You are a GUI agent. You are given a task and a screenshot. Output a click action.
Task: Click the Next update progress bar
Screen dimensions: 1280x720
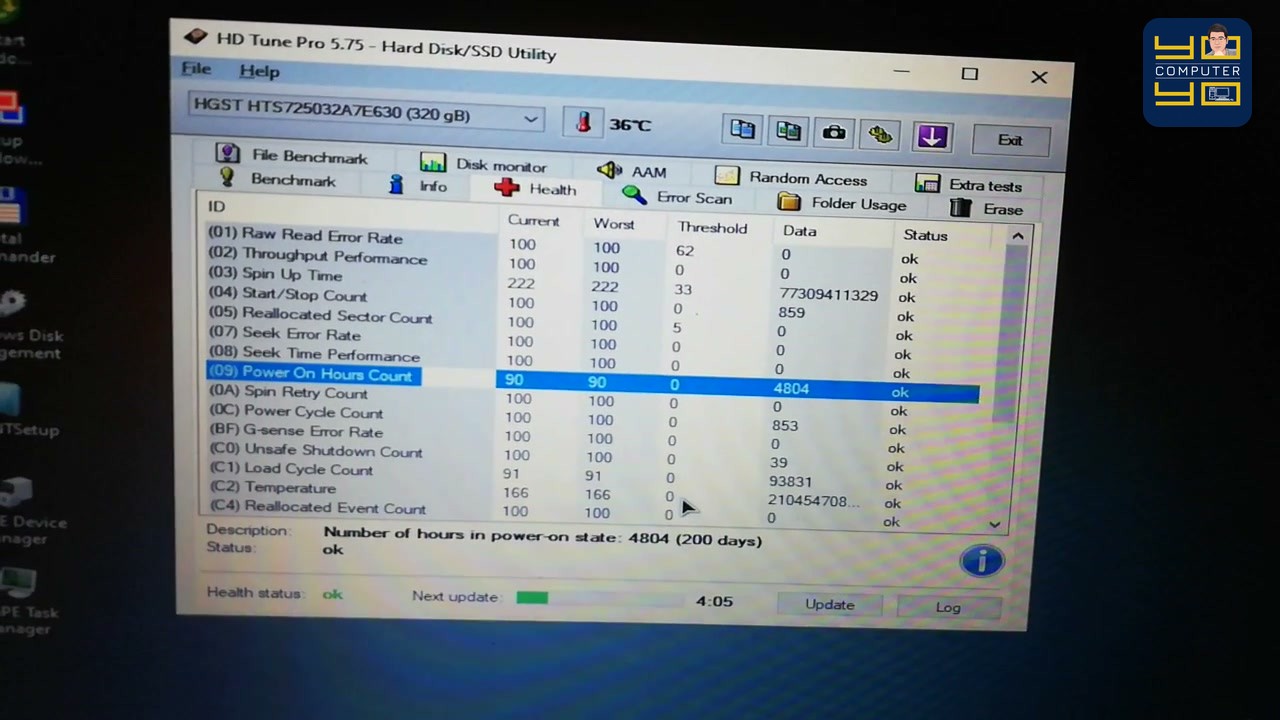pyautogui.click(x=599, y=598)
